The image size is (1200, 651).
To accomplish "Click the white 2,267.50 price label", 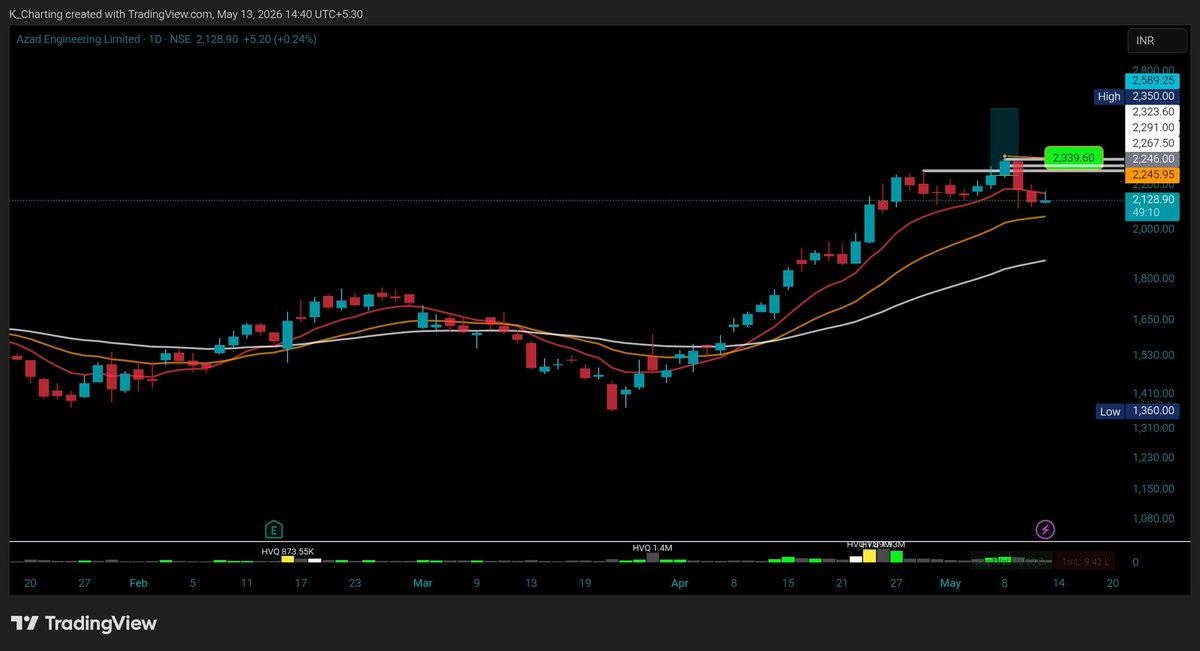I will point(1153,143).
